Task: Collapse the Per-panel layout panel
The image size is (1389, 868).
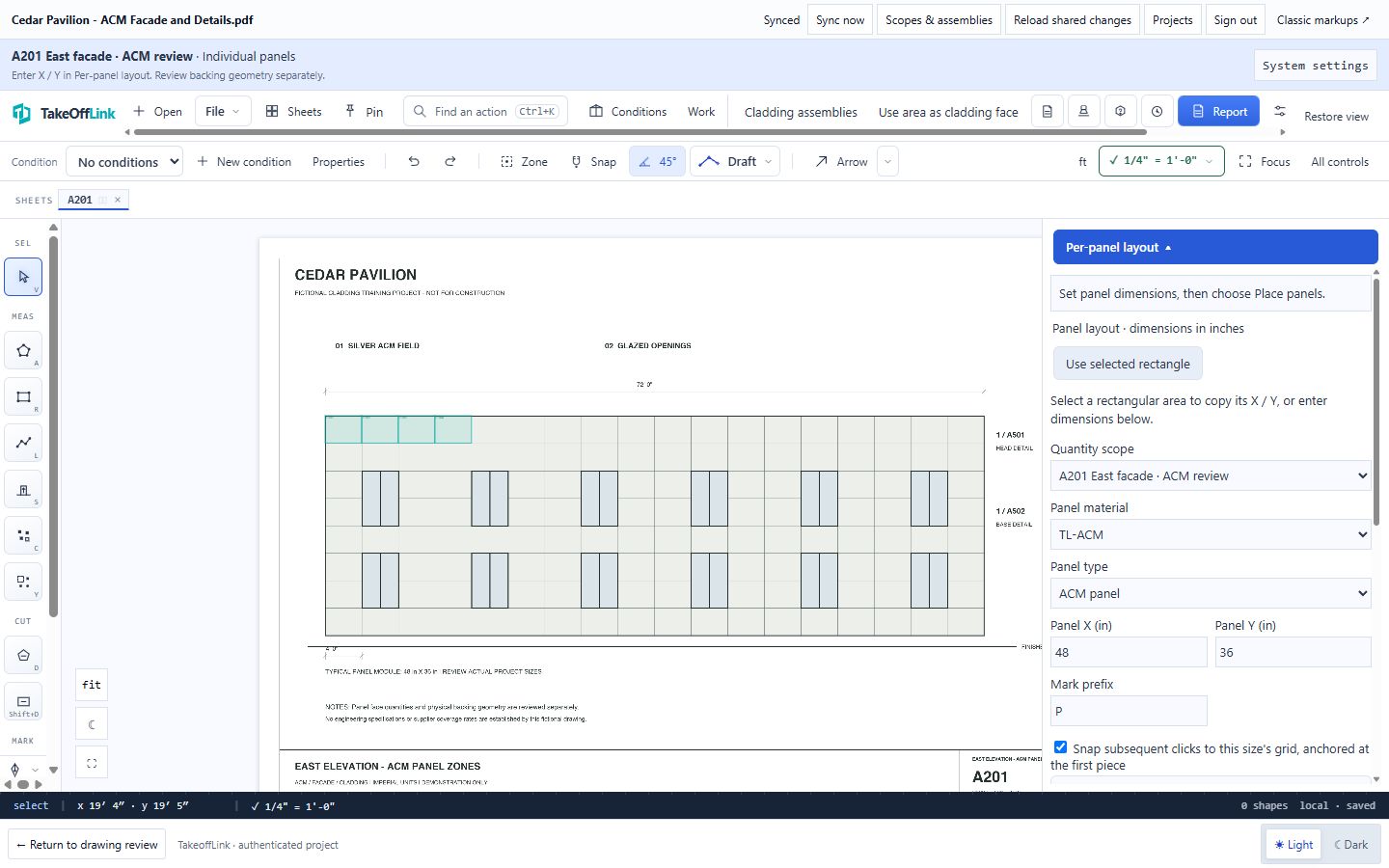Action: pos(1215,247)
